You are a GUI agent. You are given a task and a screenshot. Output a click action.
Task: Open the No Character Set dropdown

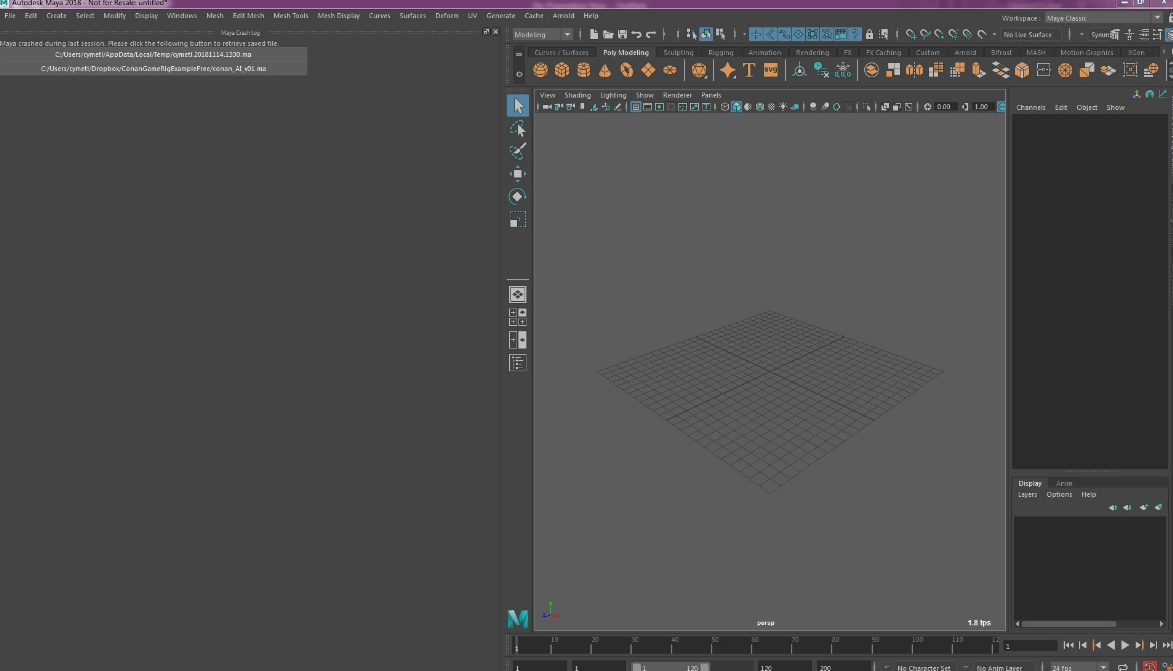click(x=923, y=667)
